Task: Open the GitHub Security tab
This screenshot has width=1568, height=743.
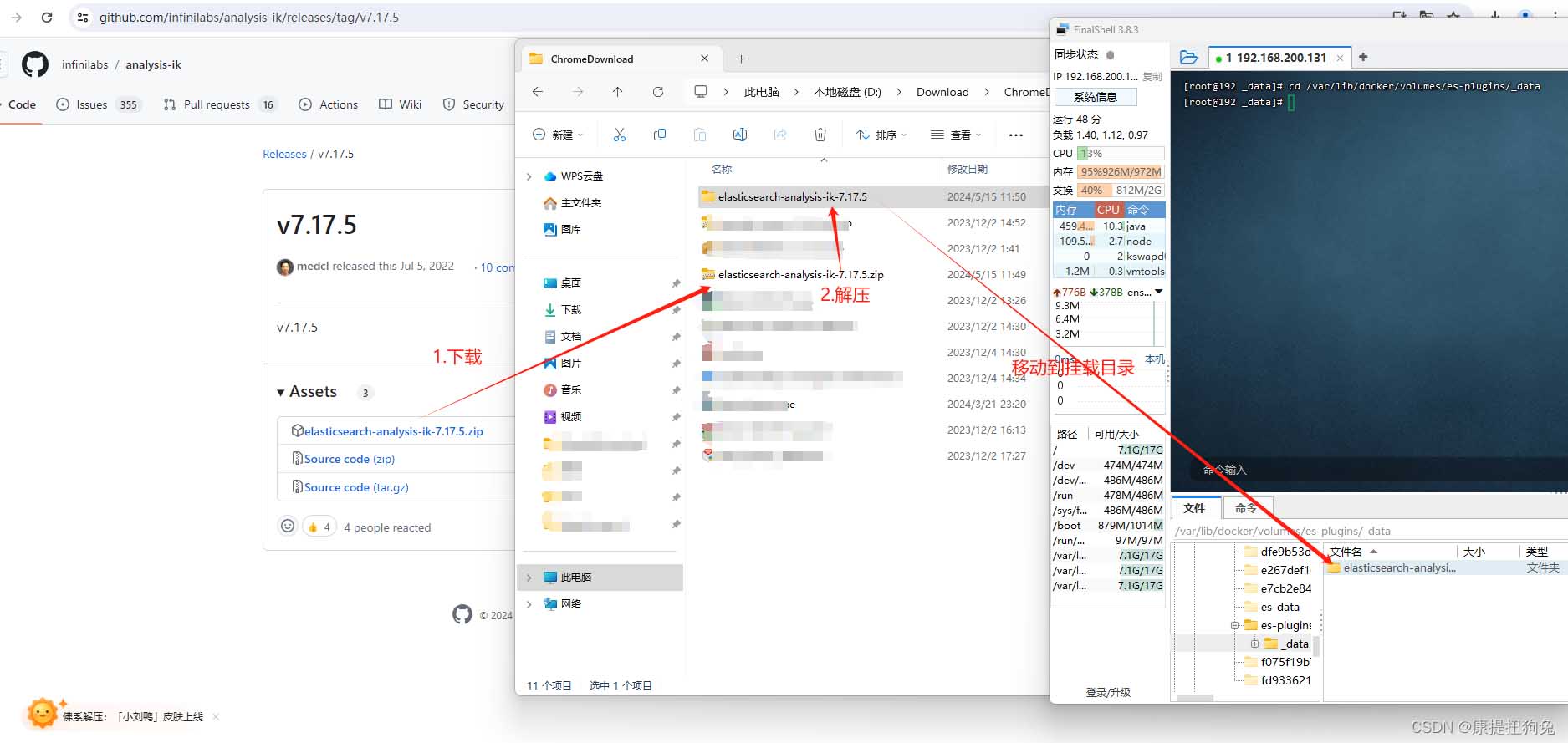Action: (x=473, y=104)
